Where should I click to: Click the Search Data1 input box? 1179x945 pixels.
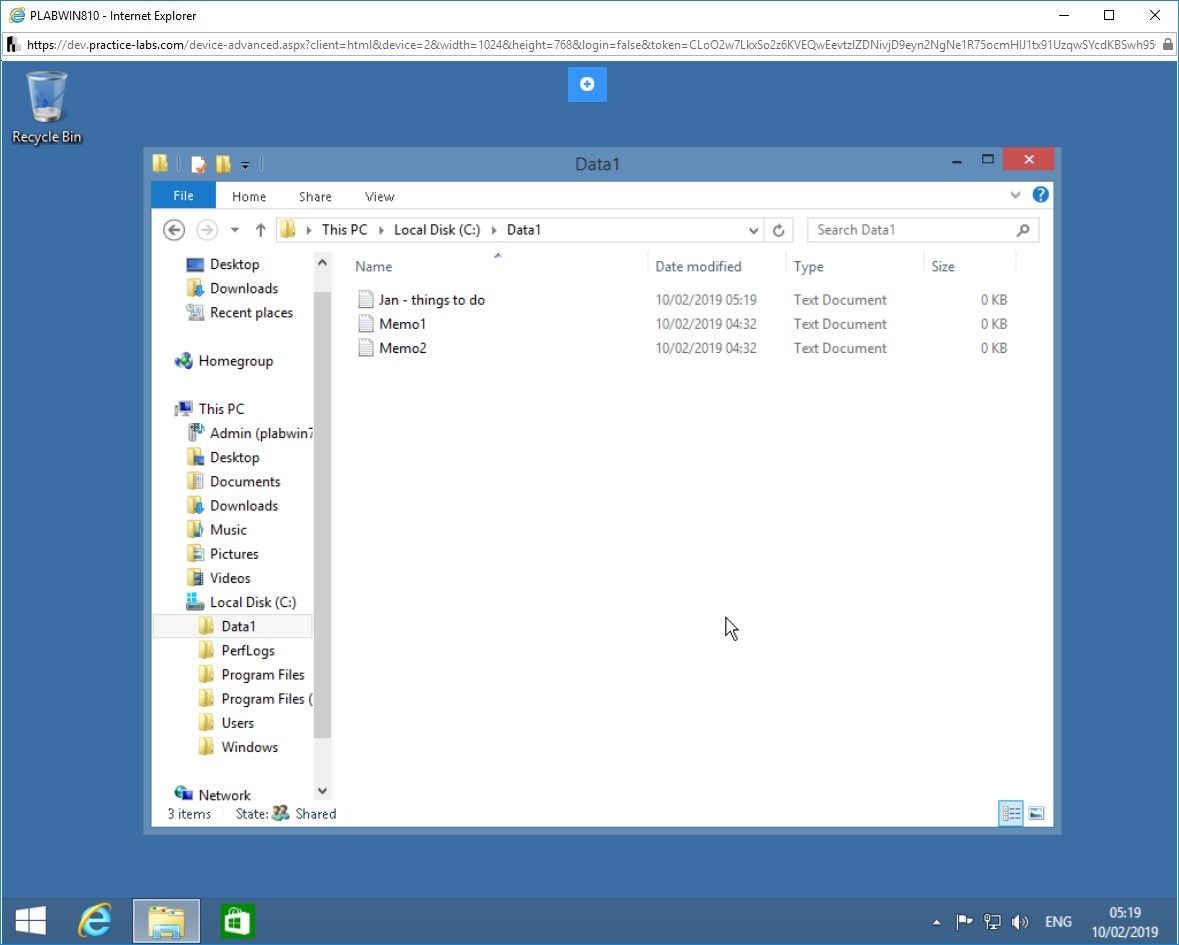pos(912,230)
